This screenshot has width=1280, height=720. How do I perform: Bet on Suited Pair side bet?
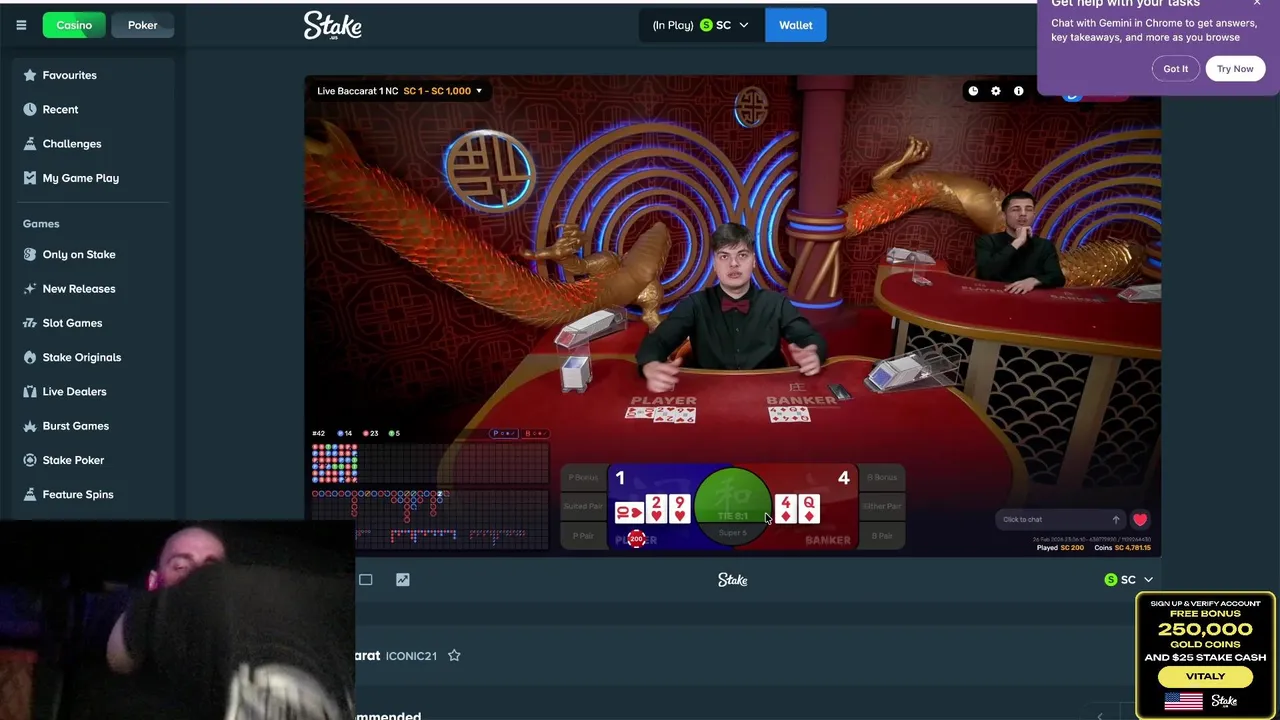[583, 506]
